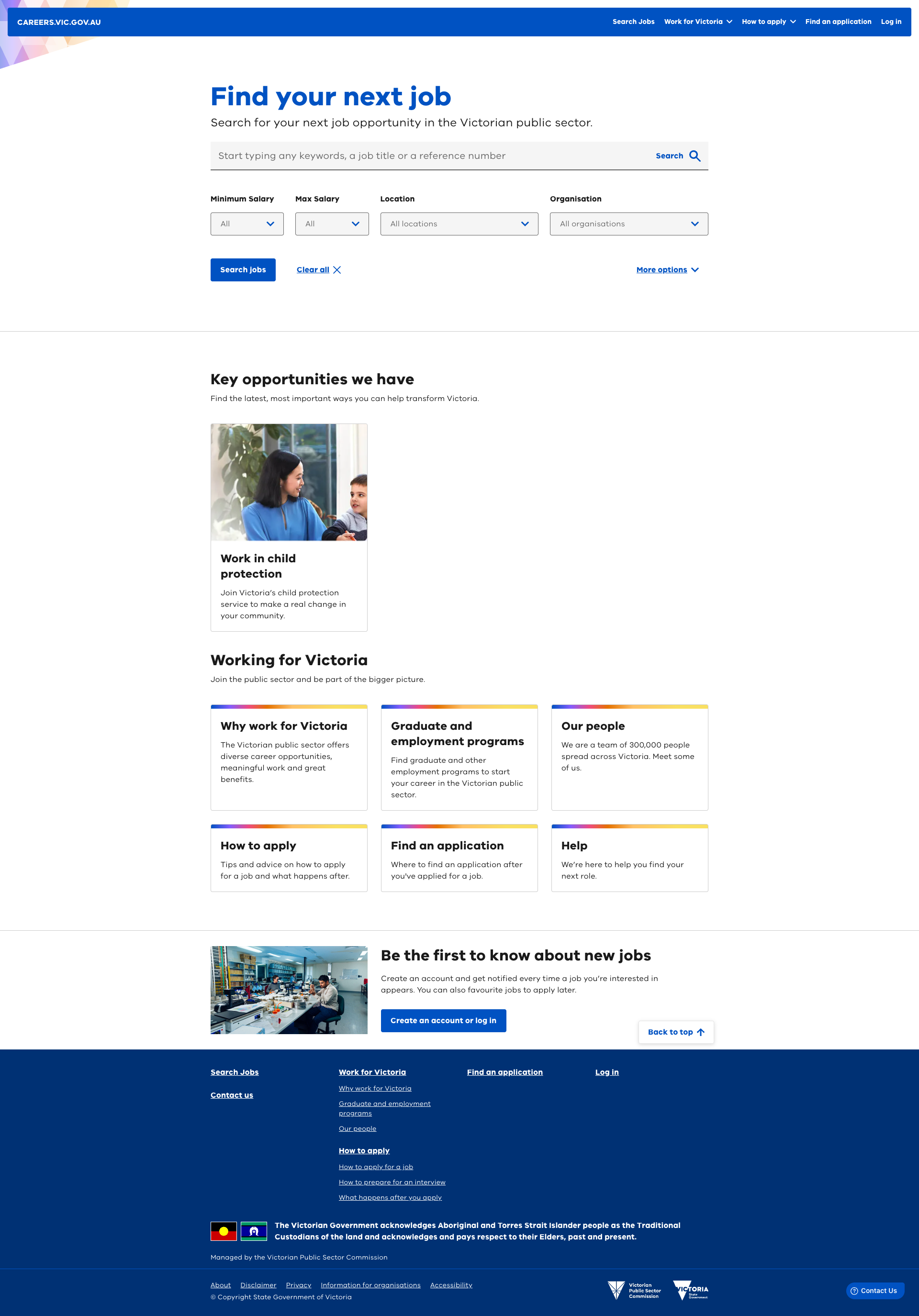Click the Torres Strait Islander flag image
Image resolution: width=919 pixels, height=1316 pixels.
253,1231
